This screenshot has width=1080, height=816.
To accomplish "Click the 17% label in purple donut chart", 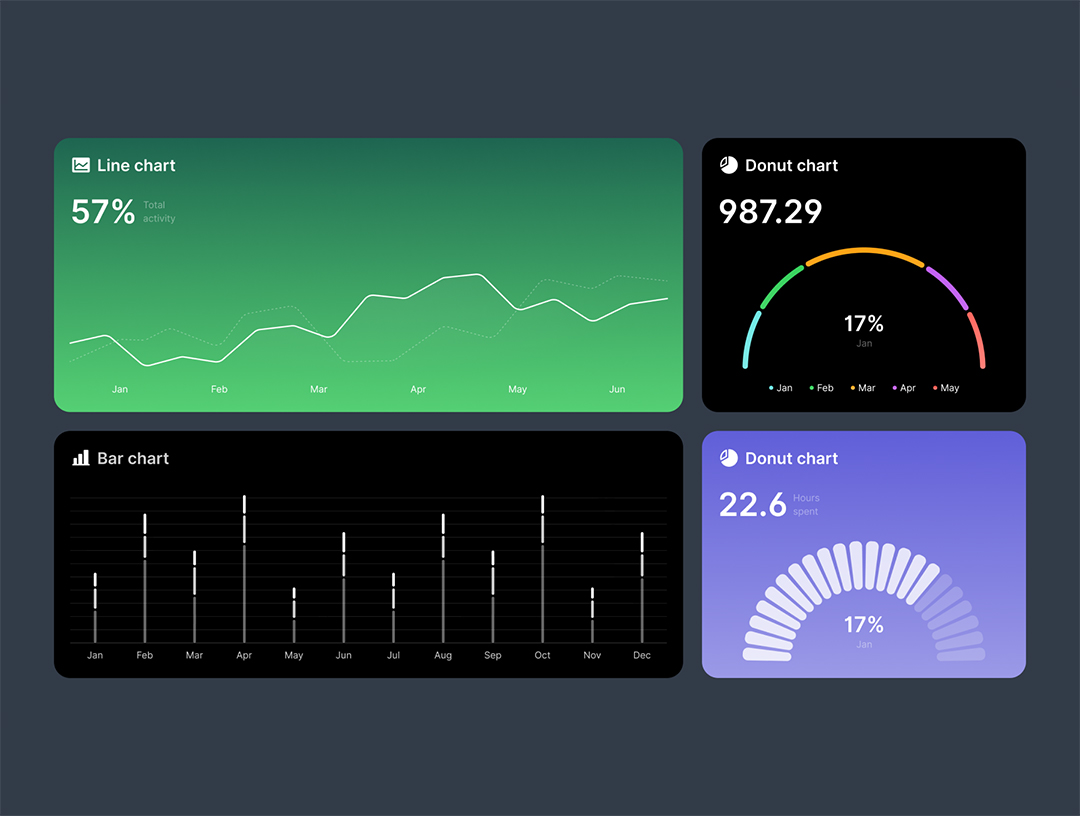I will (x=864, y=625).
